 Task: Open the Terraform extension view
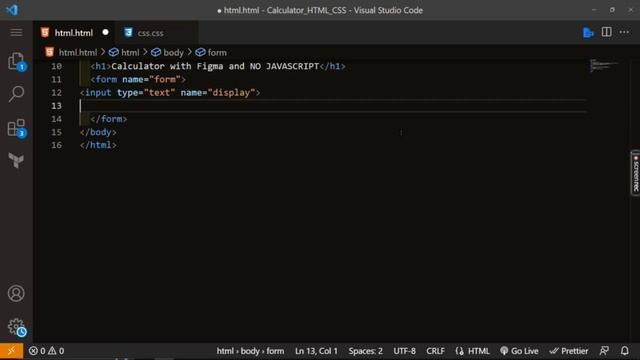[x=16, y=160]
